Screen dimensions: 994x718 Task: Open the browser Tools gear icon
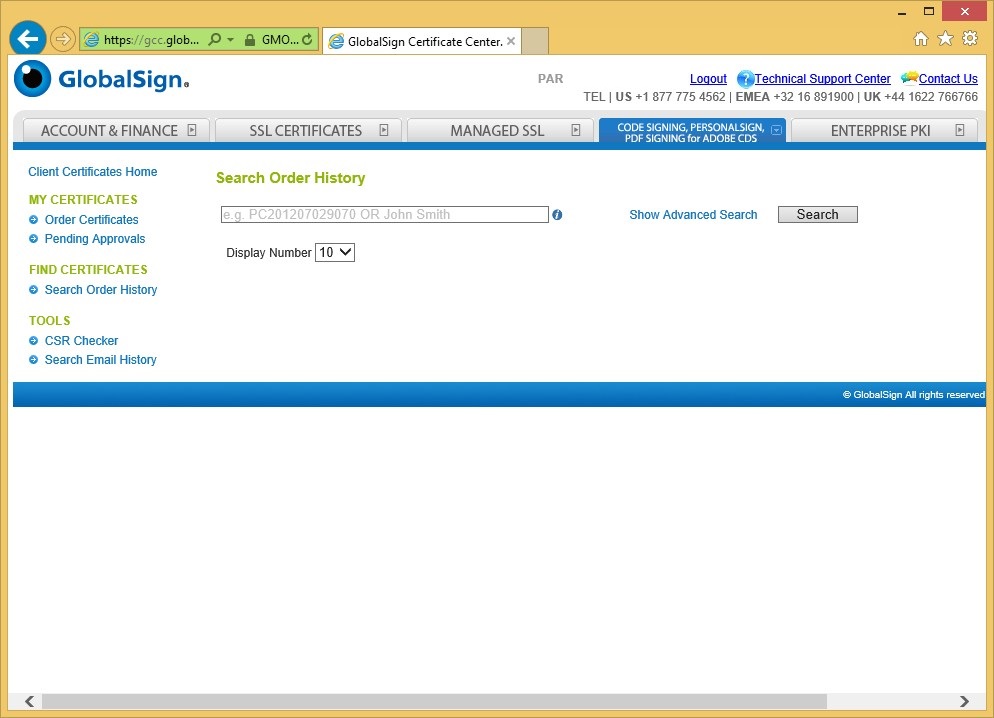click(x=970, y=39)
